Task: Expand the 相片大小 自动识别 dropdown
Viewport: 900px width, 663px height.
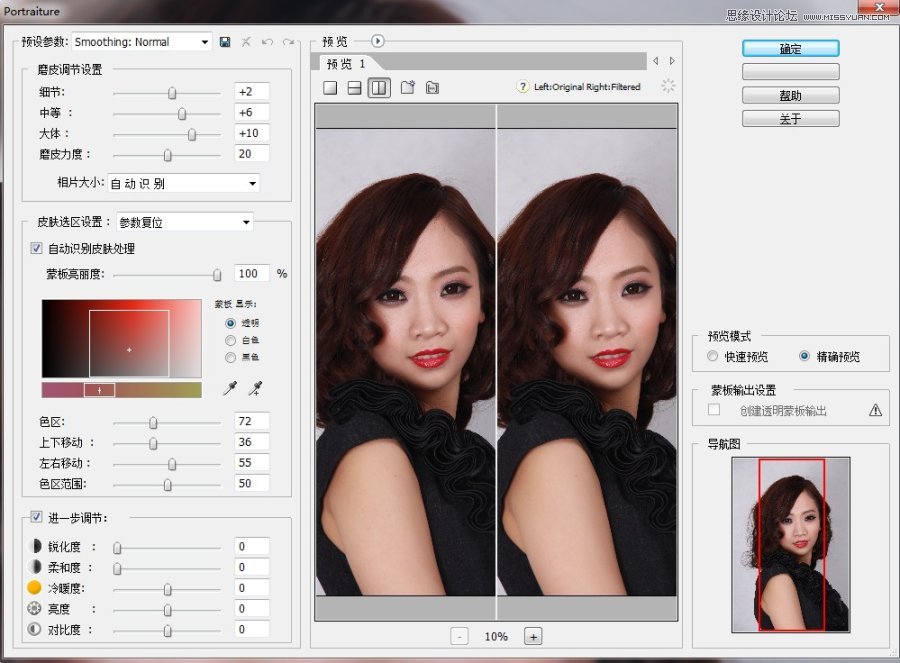Action: pyautogui.click(x=183, y=183)
